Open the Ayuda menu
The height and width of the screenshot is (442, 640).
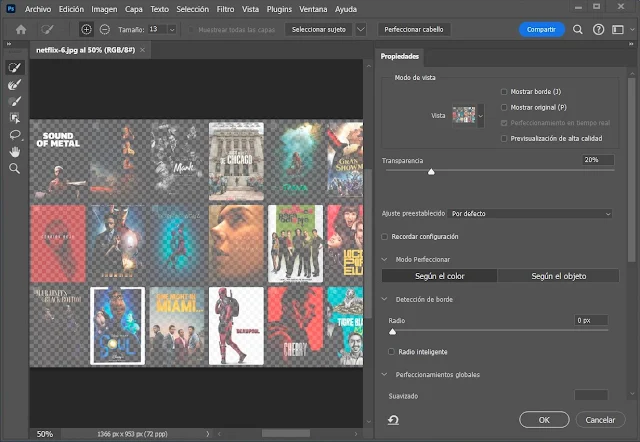click(346, 9)
